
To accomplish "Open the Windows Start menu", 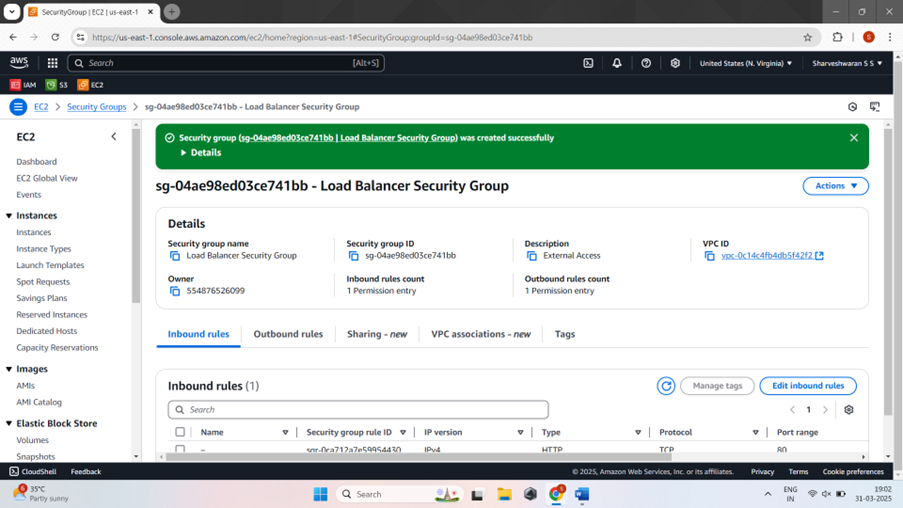I will tap(320, 494).
